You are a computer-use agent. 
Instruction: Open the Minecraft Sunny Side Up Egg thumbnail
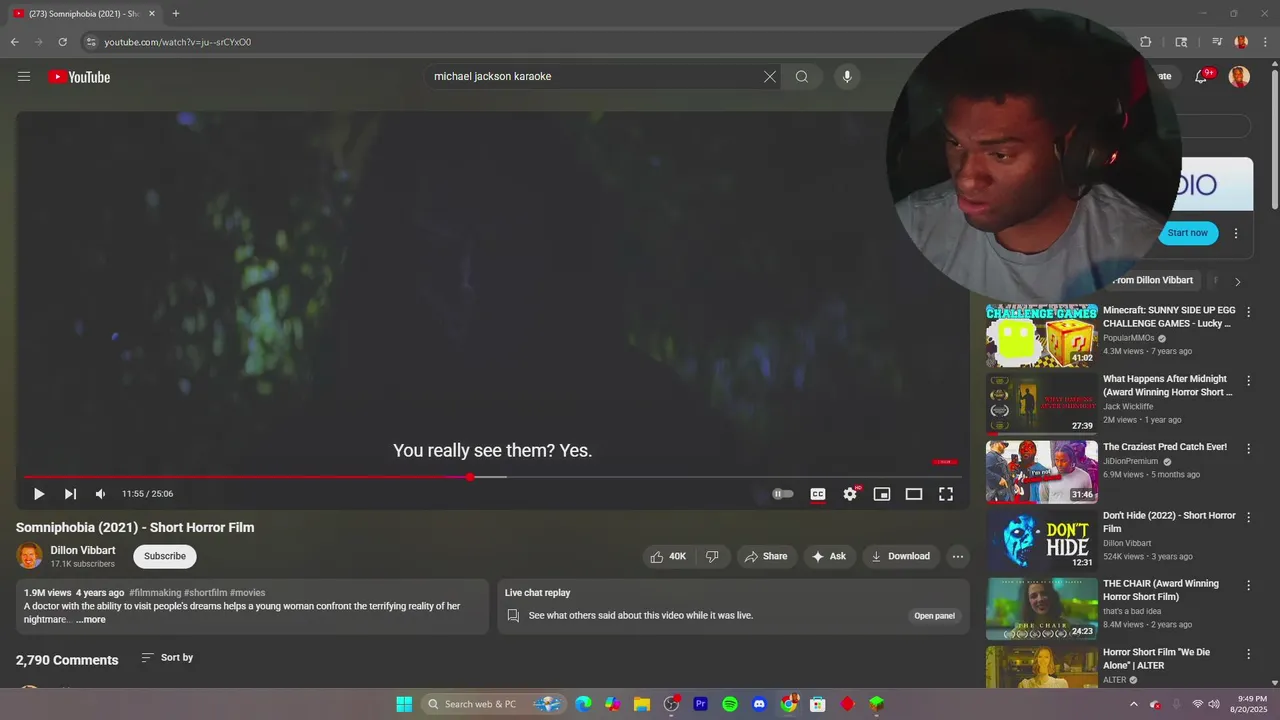pyautogui.click(x=1042, y=336)
